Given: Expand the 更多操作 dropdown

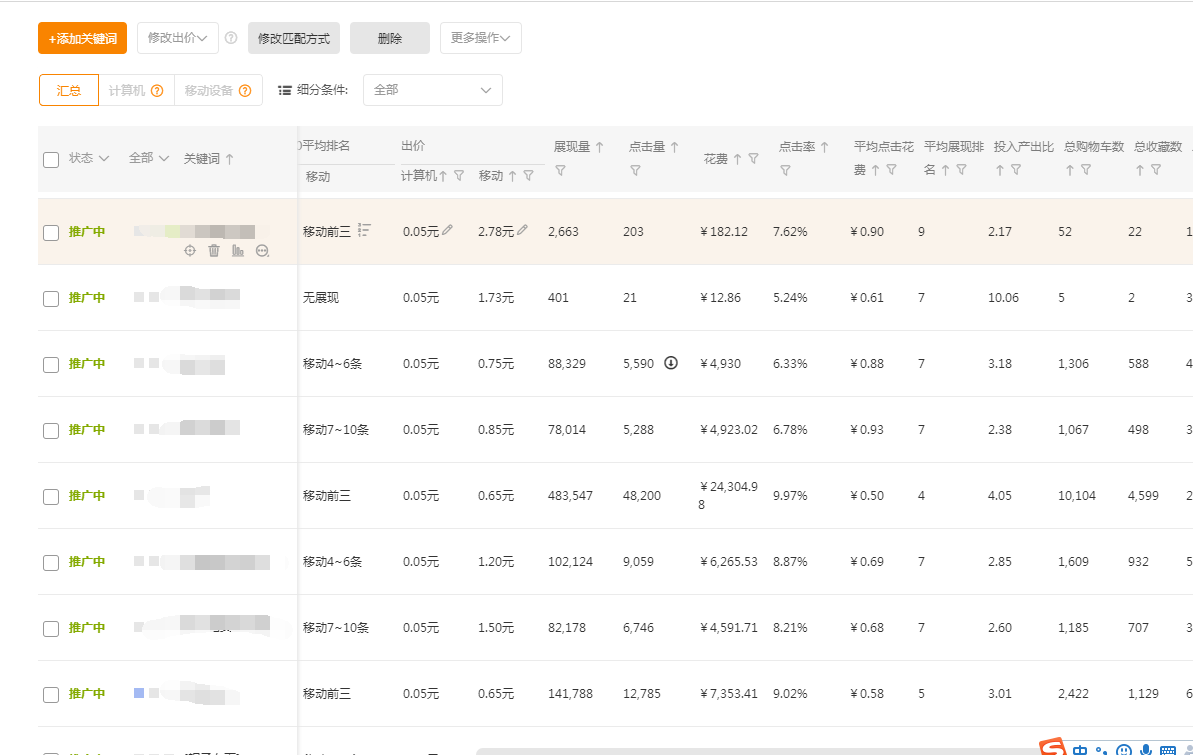Looking at the screenshot, I should [x=480, y=38].
